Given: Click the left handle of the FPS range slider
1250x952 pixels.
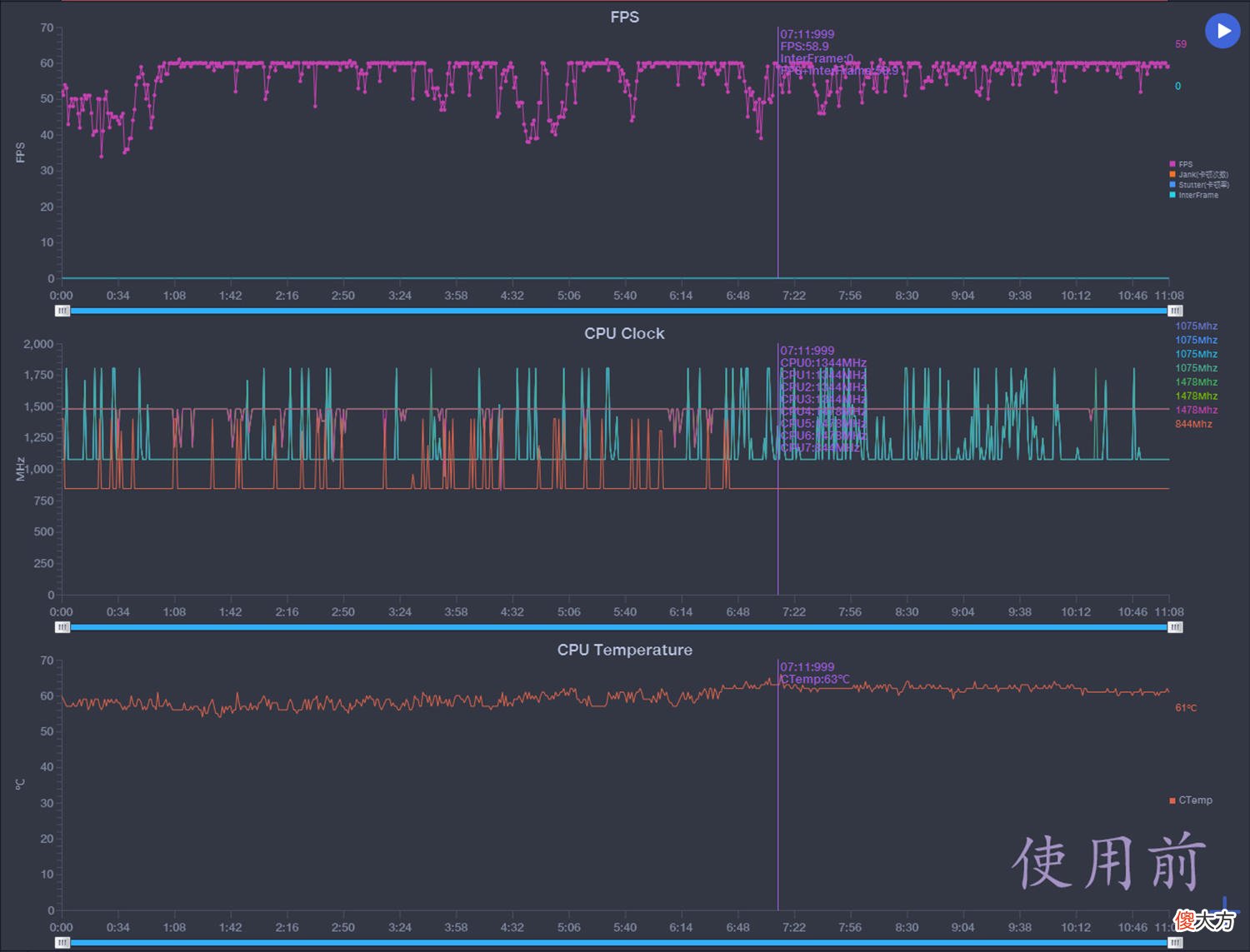Looking at the screenshot, I should [x=62, y=311].
